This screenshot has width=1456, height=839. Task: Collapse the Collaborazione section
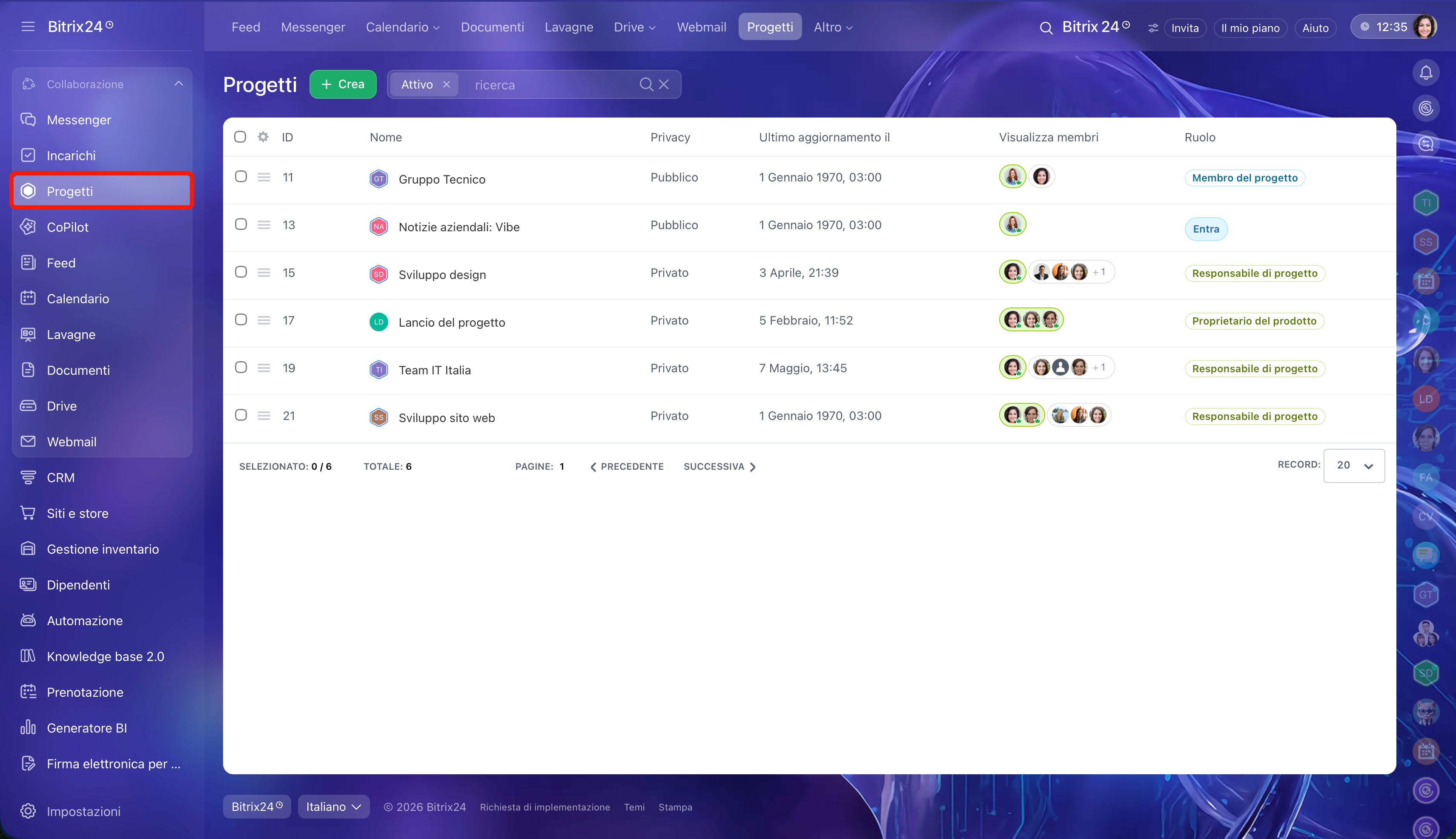(178, 84)
